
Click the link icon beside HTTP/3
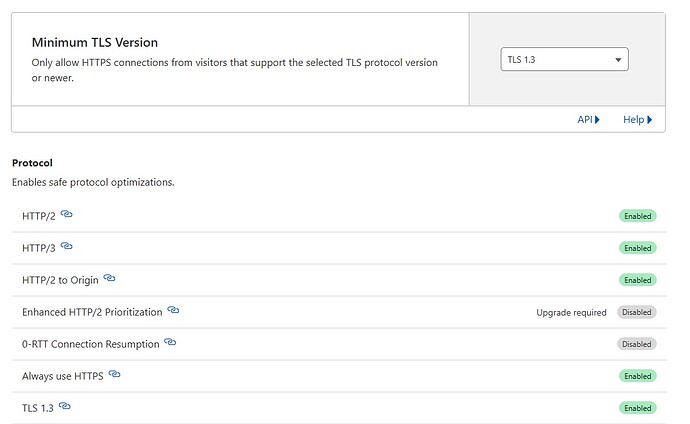pos(67,246)
